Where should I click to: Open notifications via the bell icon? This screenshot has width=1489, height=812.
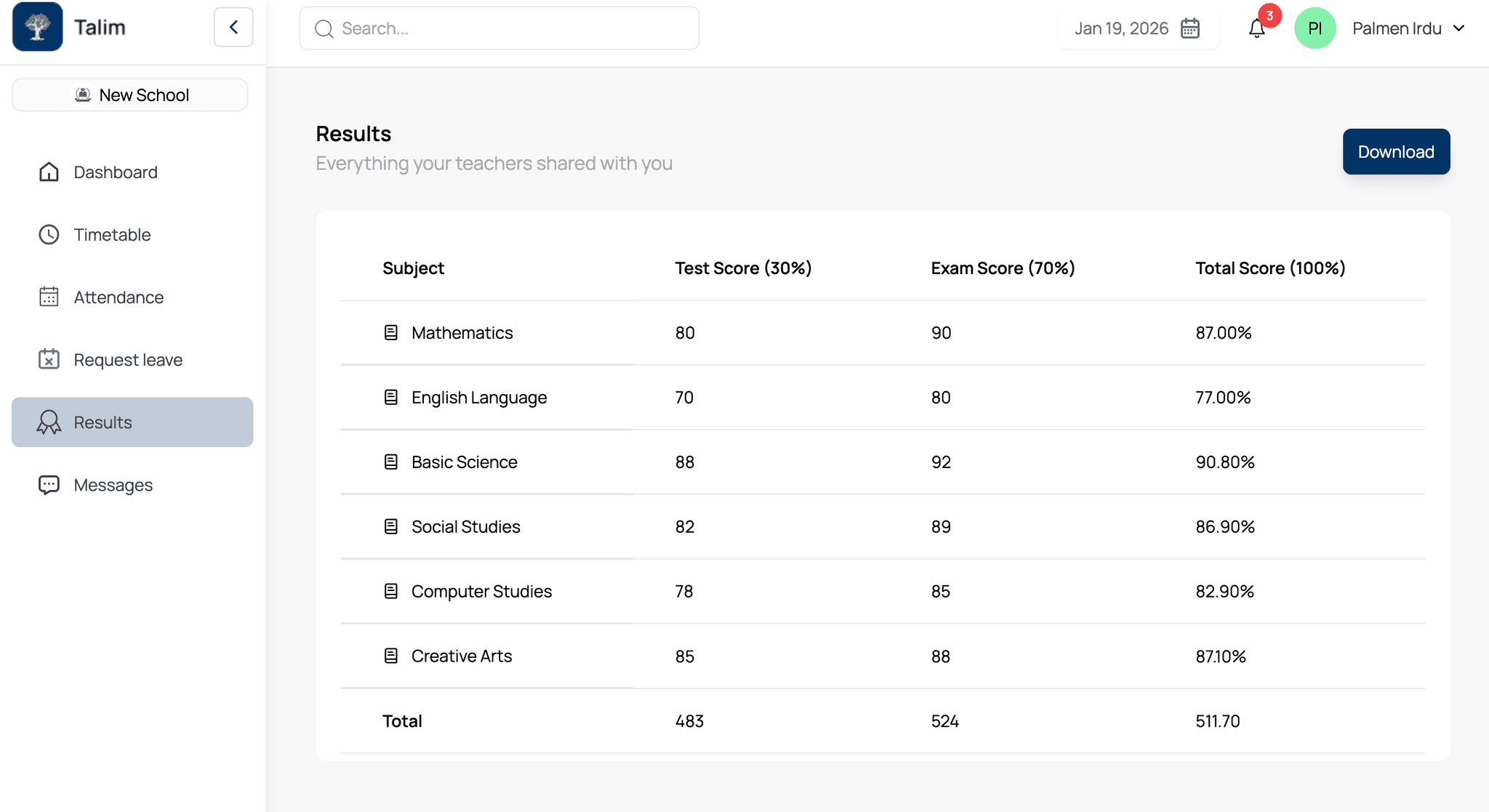(x=1256, y=29)
